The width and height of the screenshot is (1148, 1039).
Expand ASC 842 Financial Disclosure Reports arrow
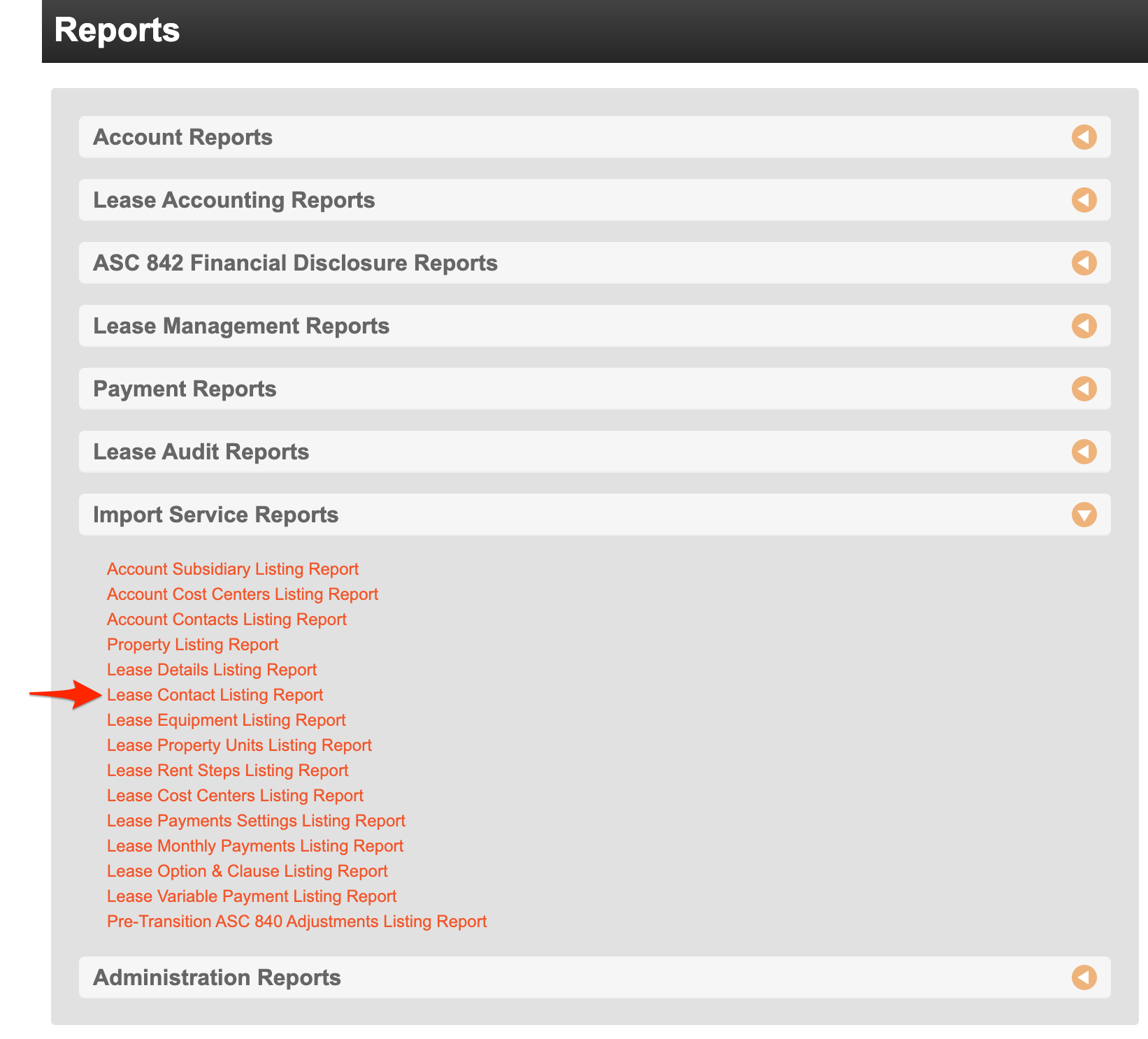(x=1084, y=263)
